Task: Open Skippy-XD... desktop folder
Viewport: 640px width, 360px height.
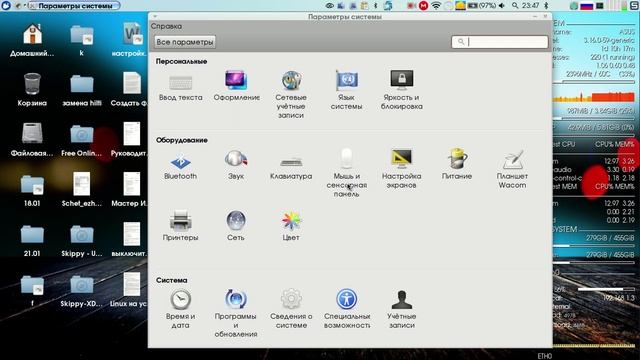Action: coord(82,290)
